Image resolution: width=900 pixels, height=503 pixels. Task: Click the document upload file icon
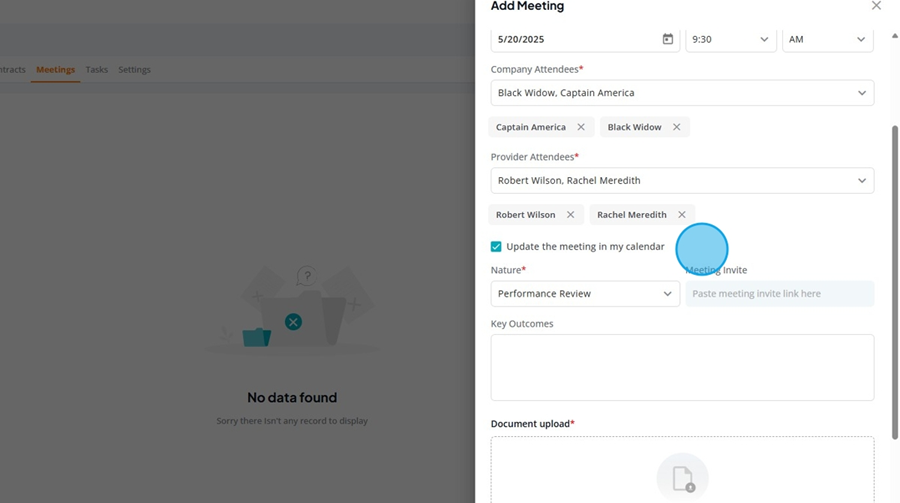pos(682,478)
